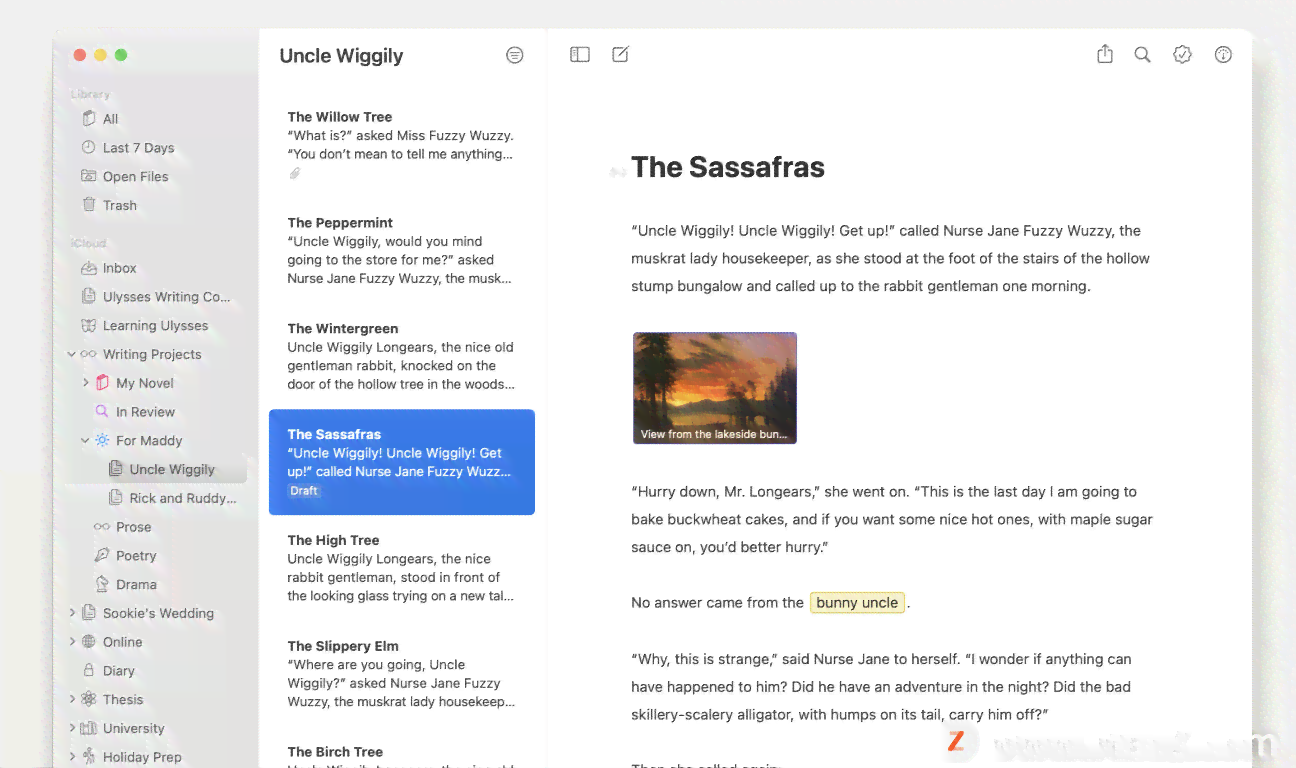Viewport: 1296px width, 768px height.
Task: Open the revision check badge icon
Action: pyautogui.click(x=1183, y=55)
